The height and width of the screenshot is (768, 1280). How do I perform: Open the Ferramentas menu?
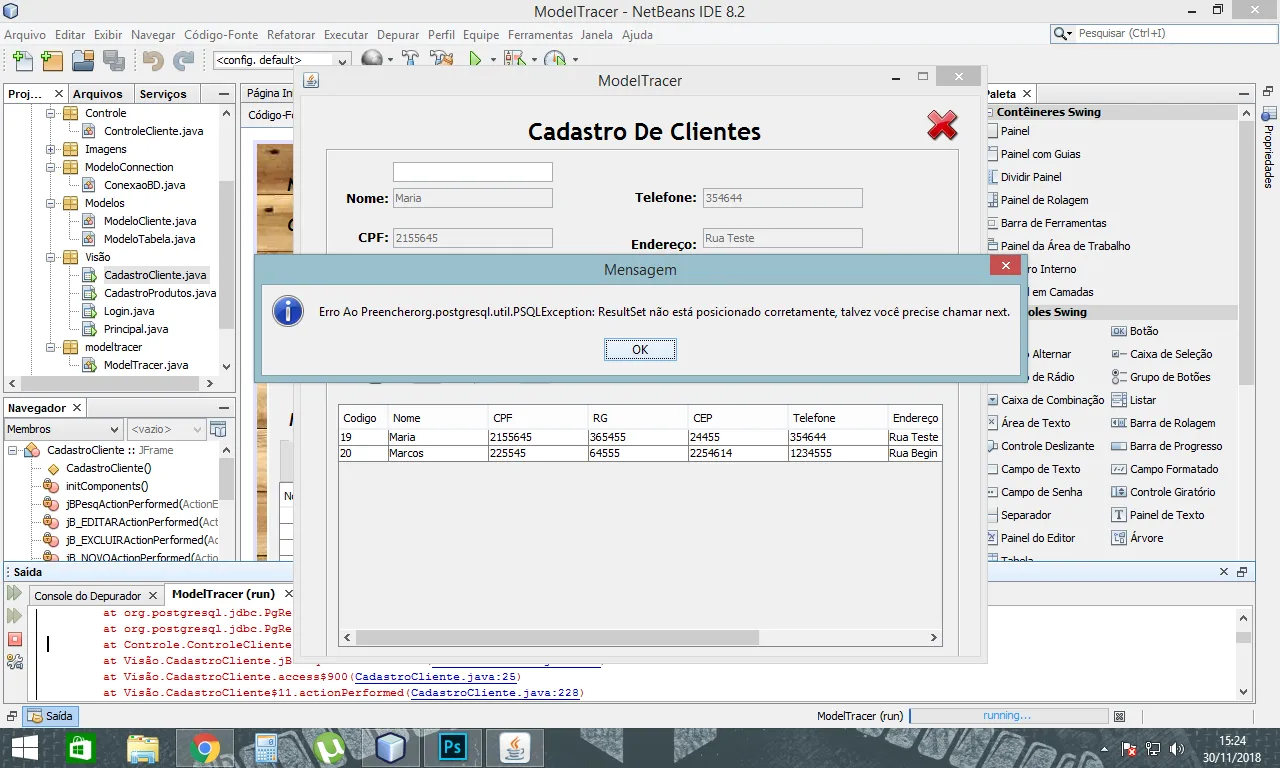tap(540, 34)
